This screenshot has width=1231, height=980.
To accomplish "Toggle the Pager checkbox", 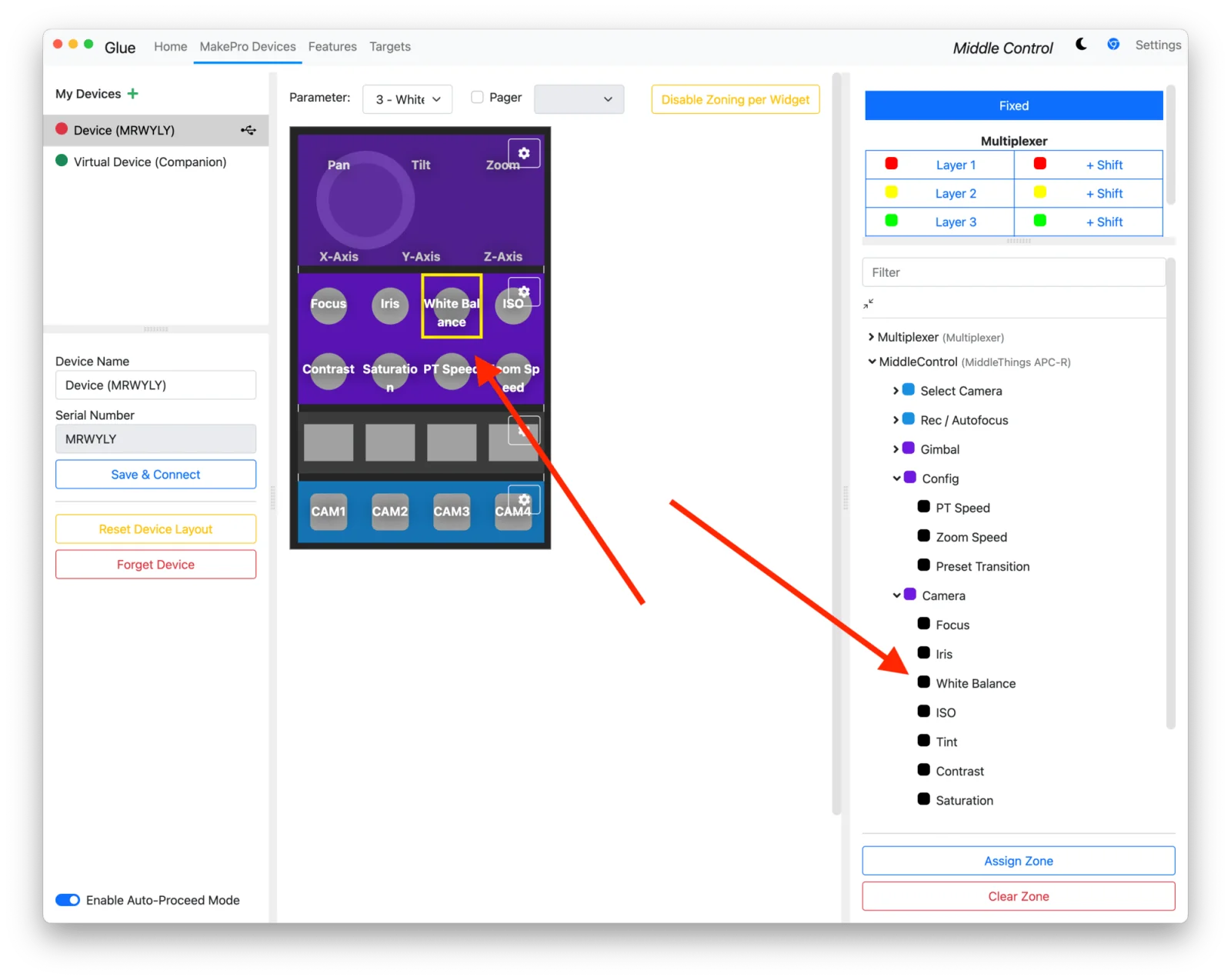I will [x=477, y=97].
